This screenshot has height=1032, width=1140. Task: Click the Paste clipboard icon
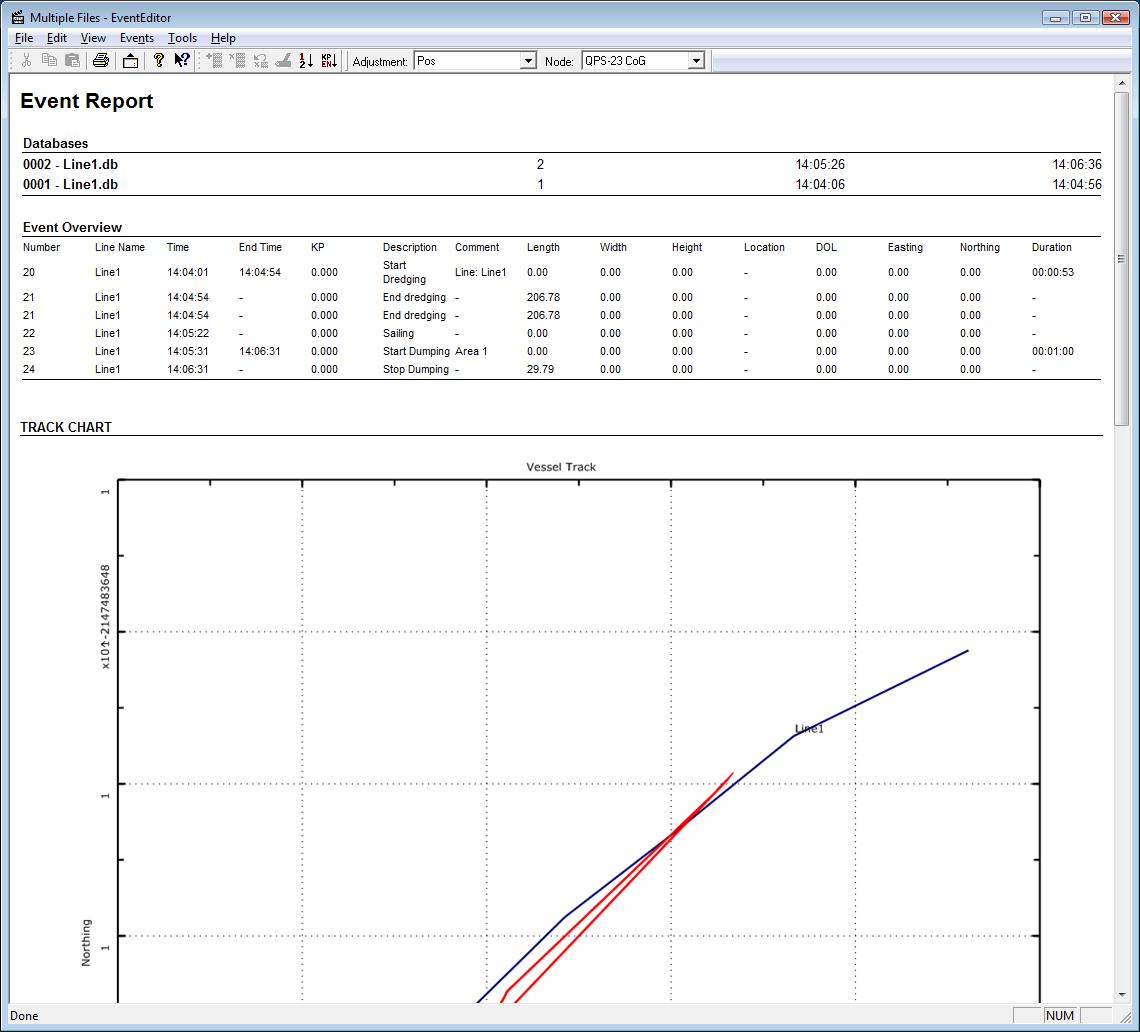click(72, 61)
